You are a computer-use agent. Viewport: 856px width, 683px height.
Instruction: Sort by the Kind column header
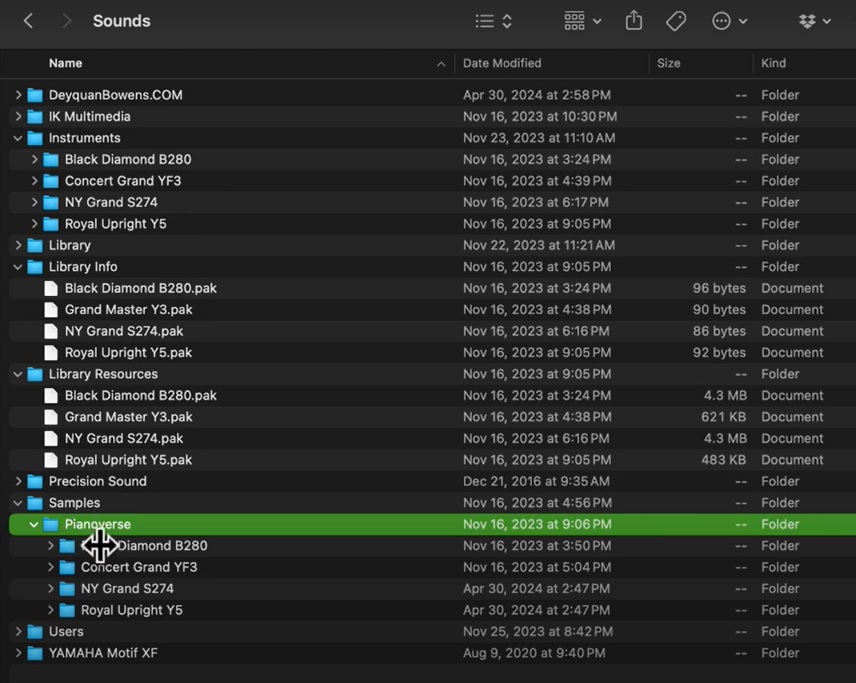coord(773,63)
